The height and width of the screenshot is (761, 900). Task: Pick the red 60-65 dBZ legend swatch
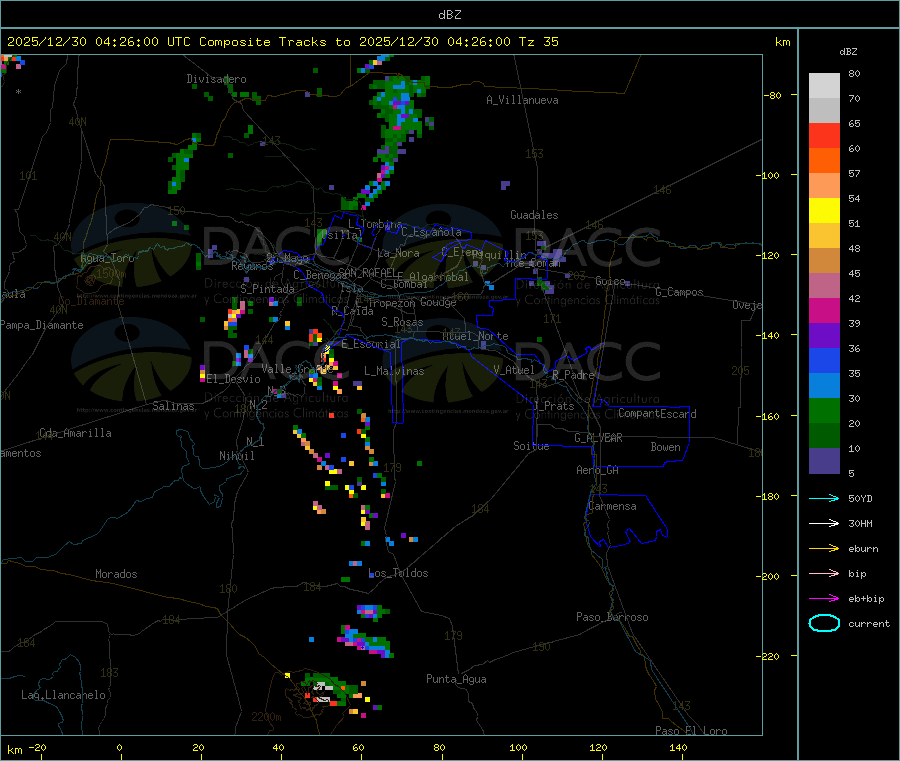[824, 135]
